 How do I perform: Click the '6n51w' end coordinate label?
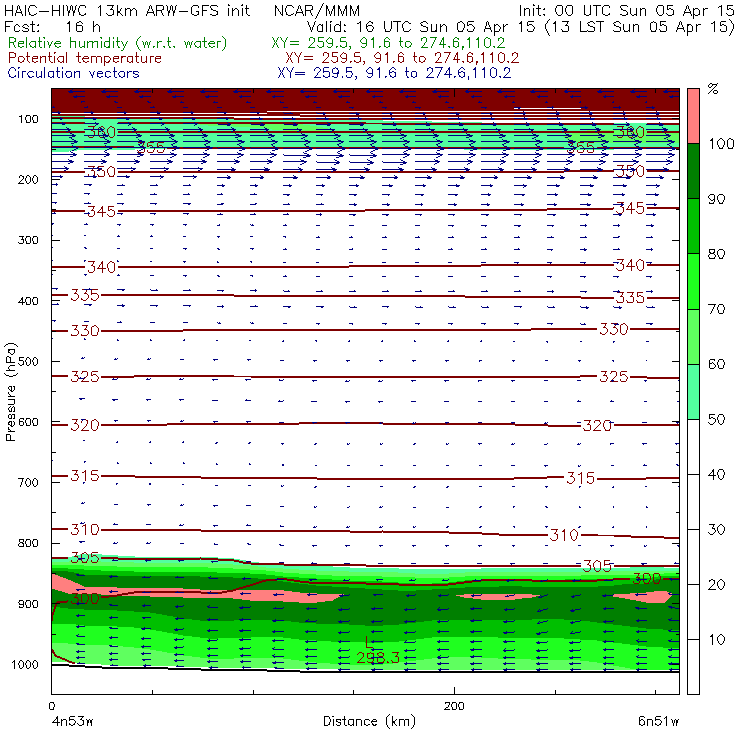pyautogui.click(x=658, y=722)
